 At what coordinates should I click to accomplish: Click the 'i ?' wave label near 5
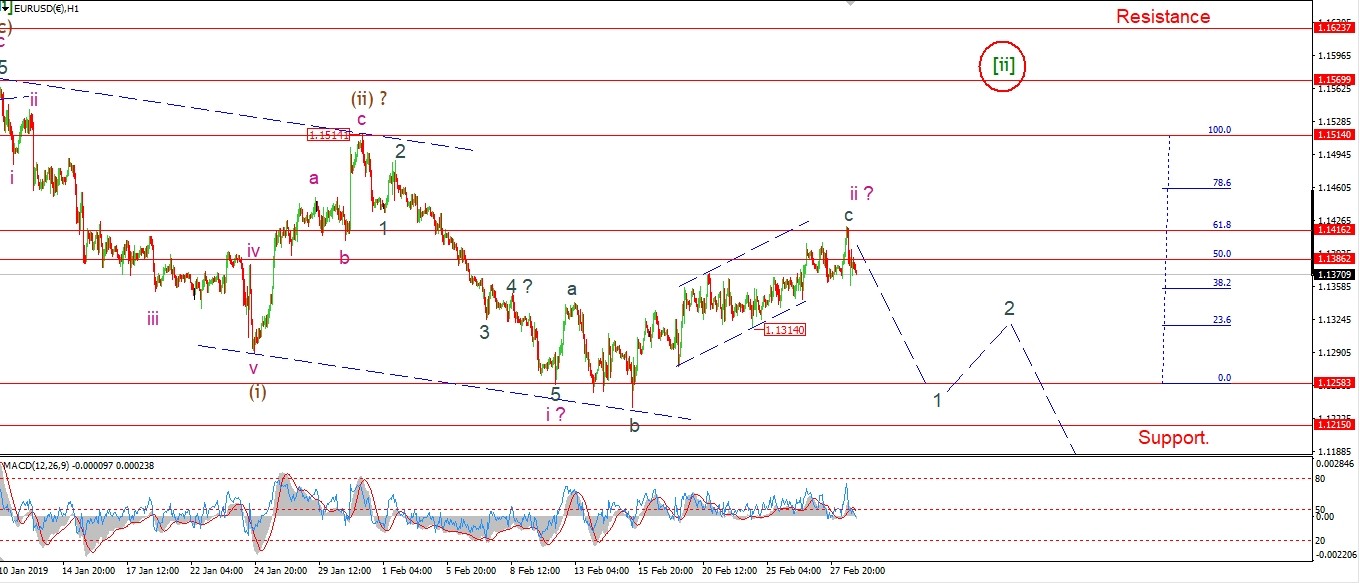pos(555,414)
